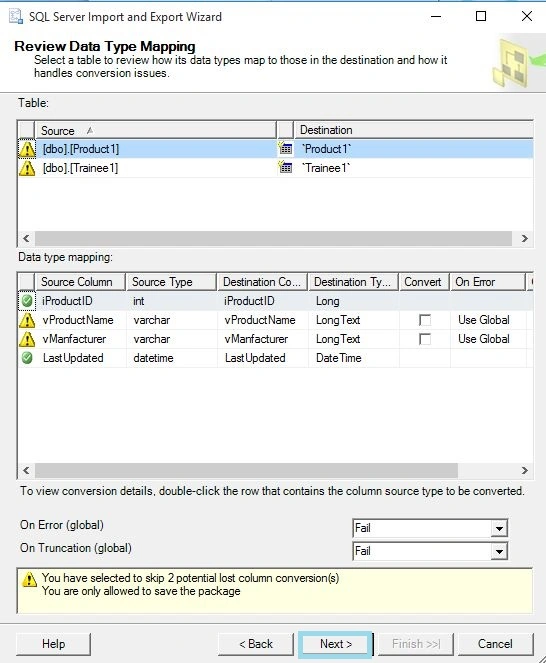Maximize the wizard window

[x=481, y=16]
